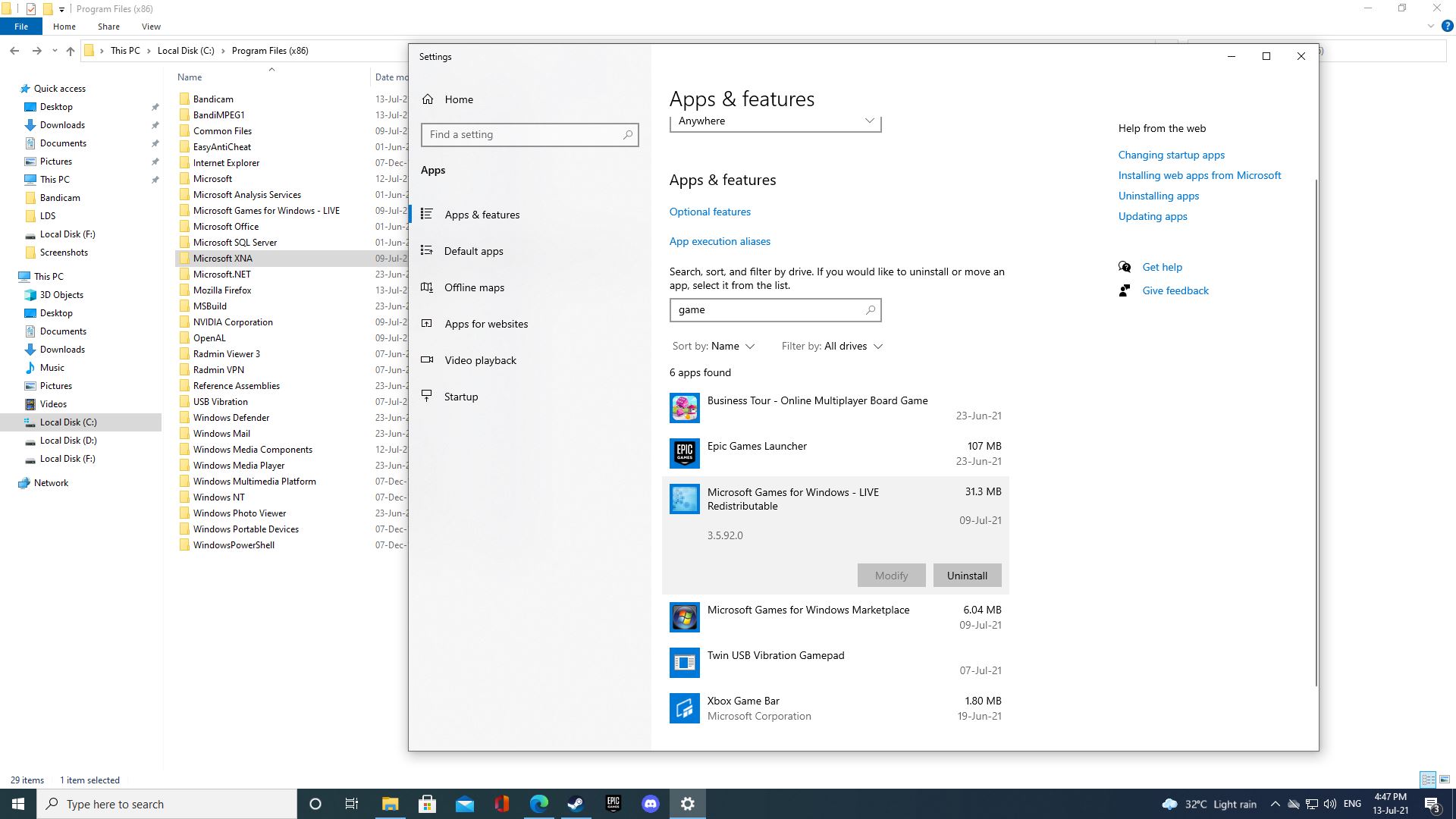Viewport: 1456px width, 819px height.
Task: Click the Twin USB Vibration Gamepad icon
Action: 684,663
